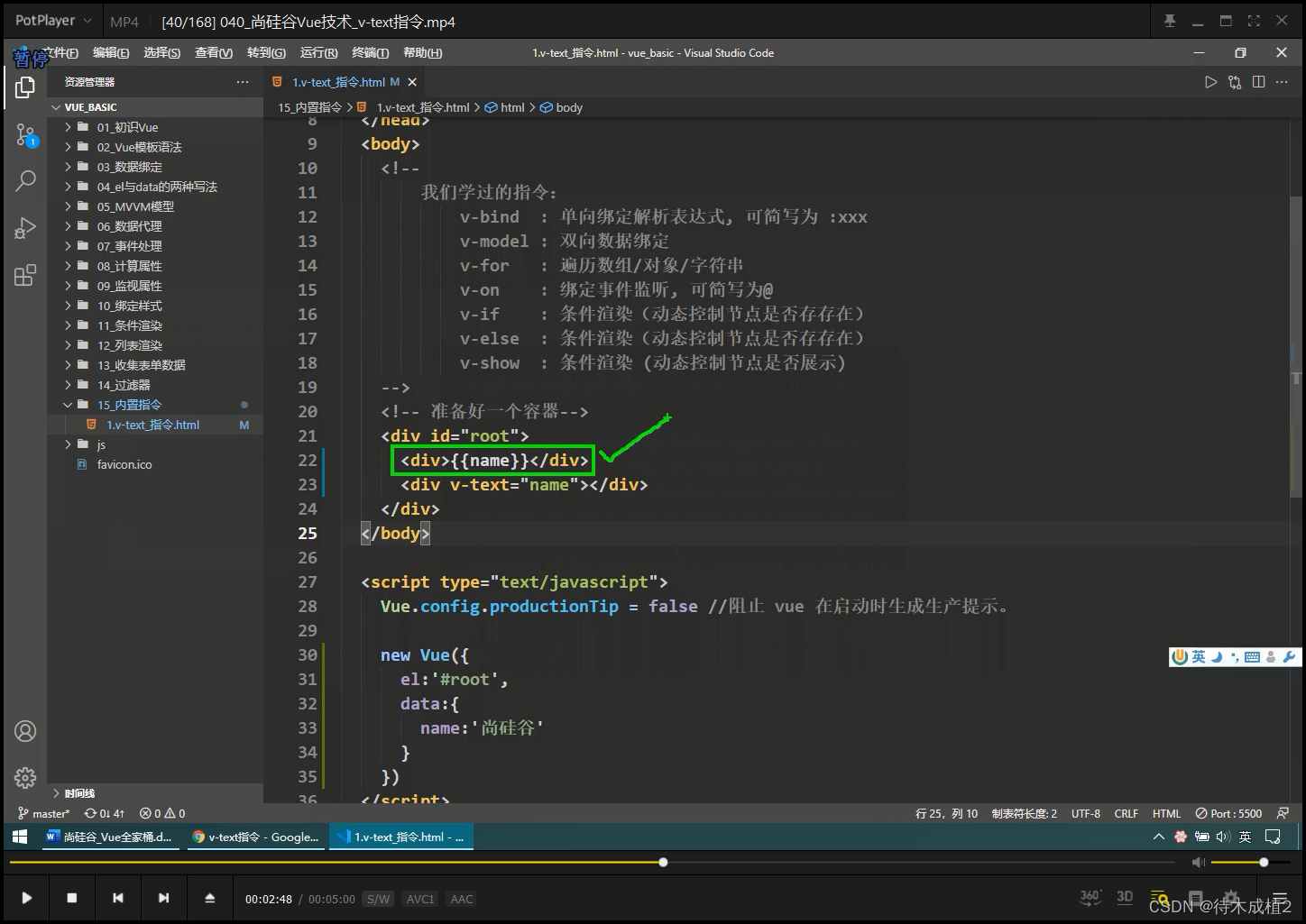
Task: Toggle 3D video mode
Action: [x=1125, y=897]
